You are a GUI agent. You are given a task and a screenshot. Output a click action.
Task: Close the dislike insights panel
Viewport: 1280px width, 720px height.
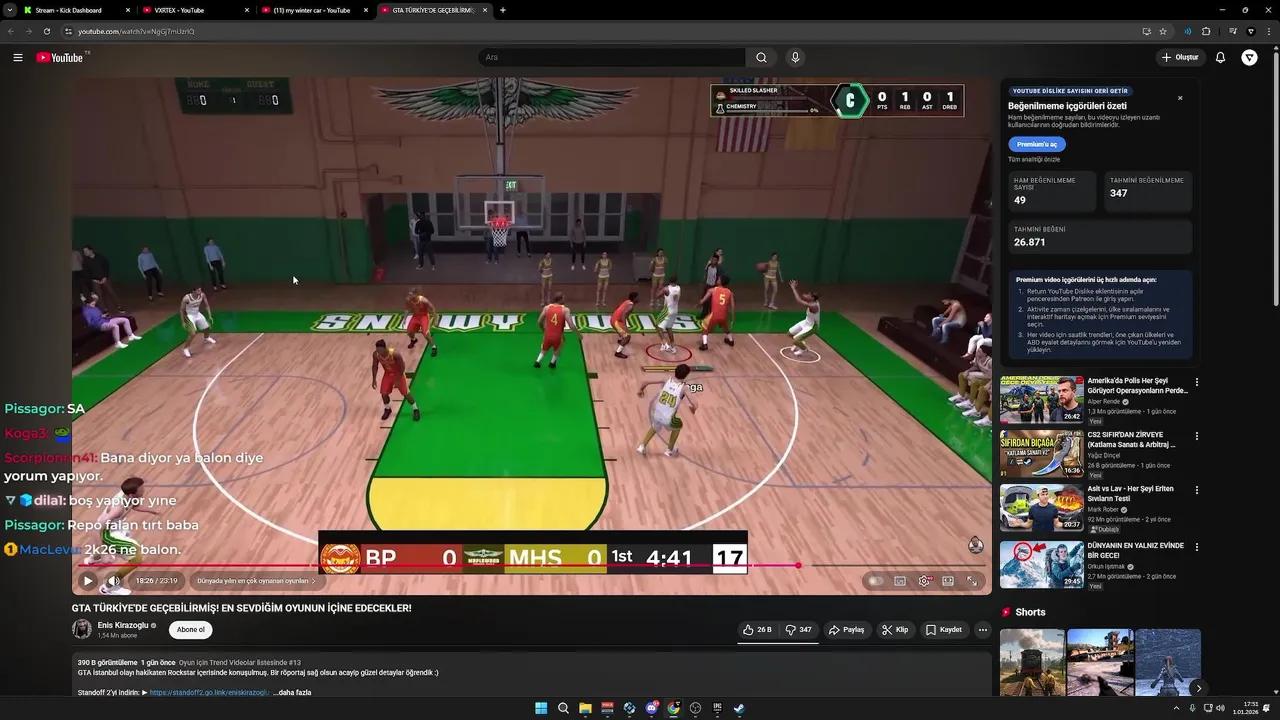[1180, 98]
